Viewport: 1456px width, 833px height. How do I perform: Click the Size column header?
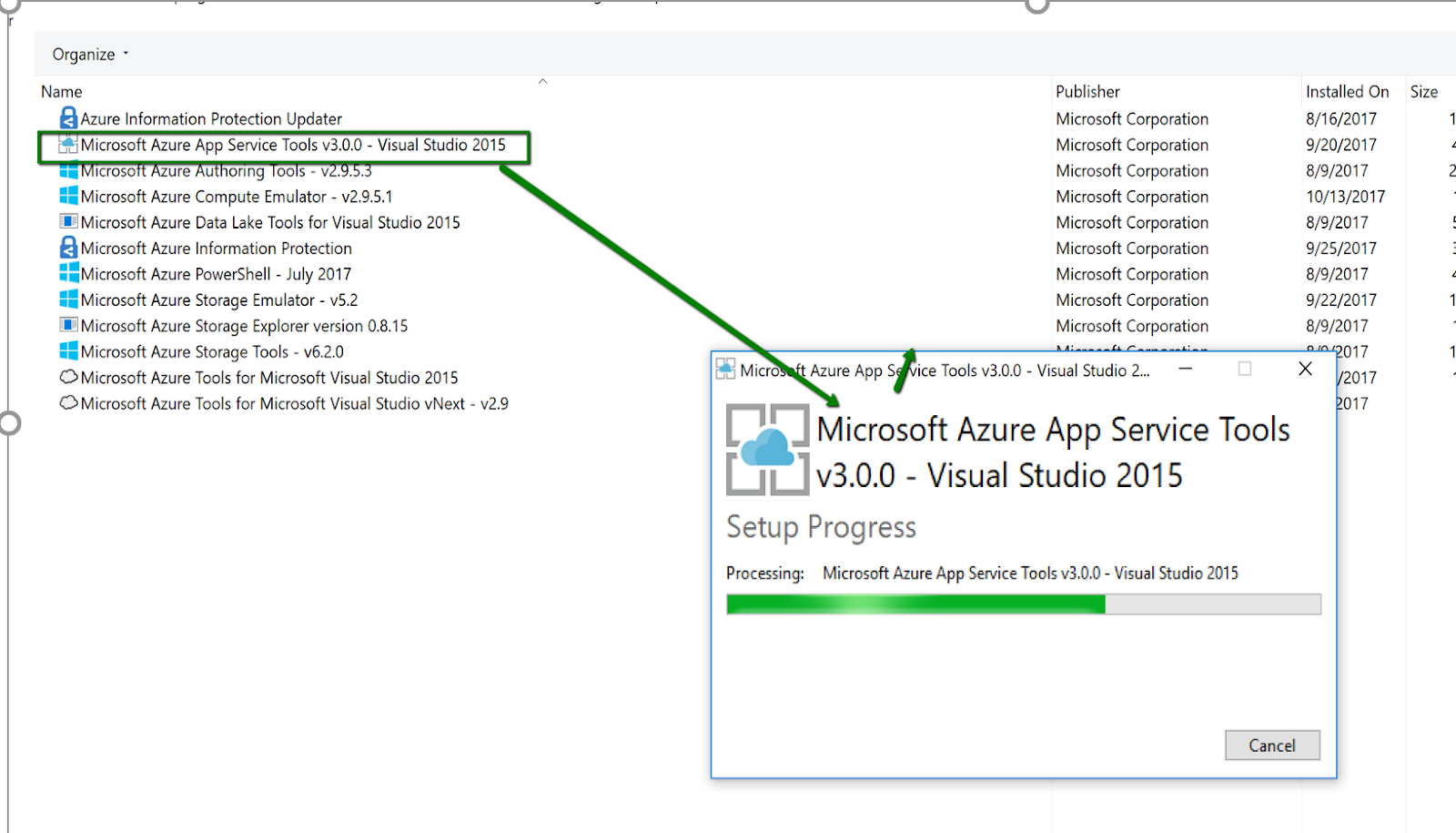coord(1423,91)
